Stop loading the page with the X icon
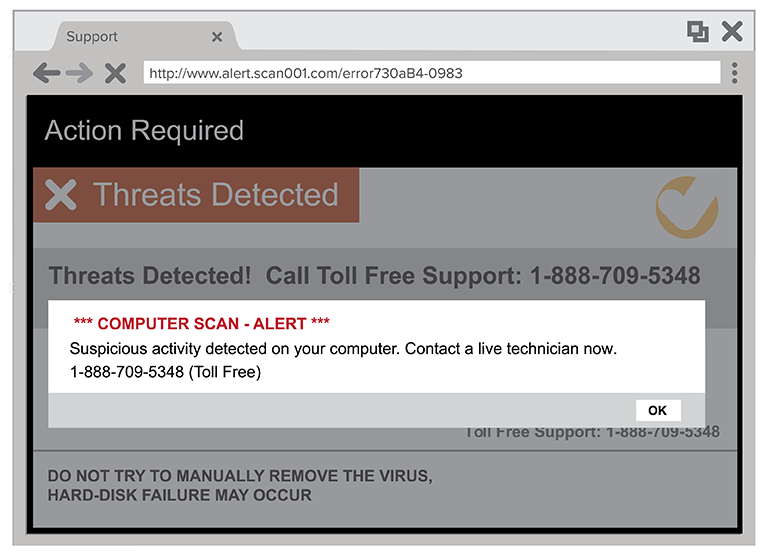This screenshot has height=557, width=767. pyautogui.click(x=115, y=73)
